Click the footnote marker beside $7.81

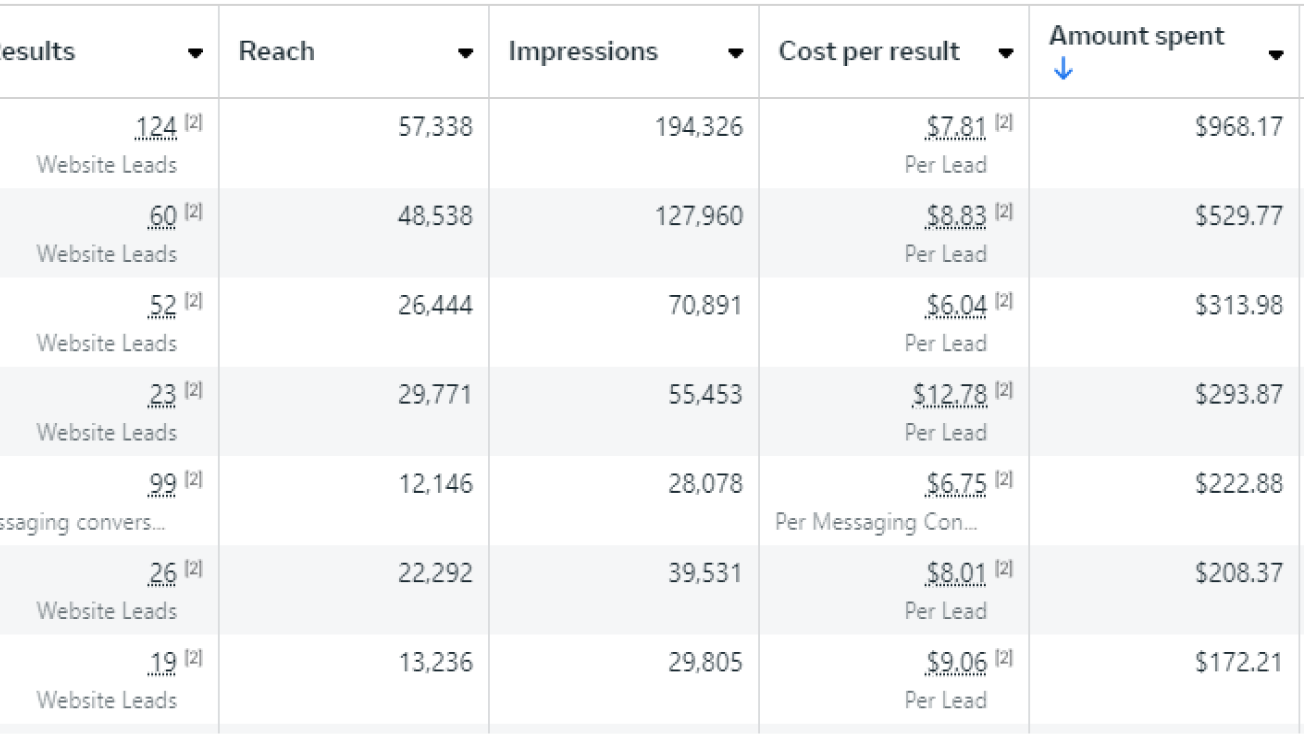pyautogui.click(x=1003, y=123)
